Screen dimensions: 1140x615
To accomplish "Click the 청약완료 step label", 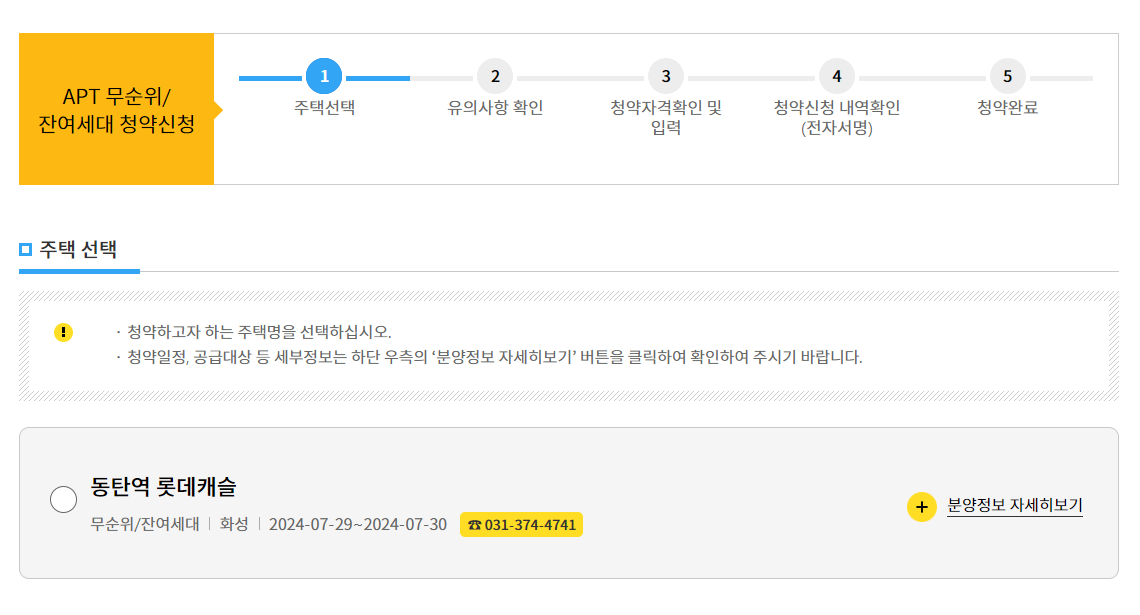I will tap(1008, 108).
